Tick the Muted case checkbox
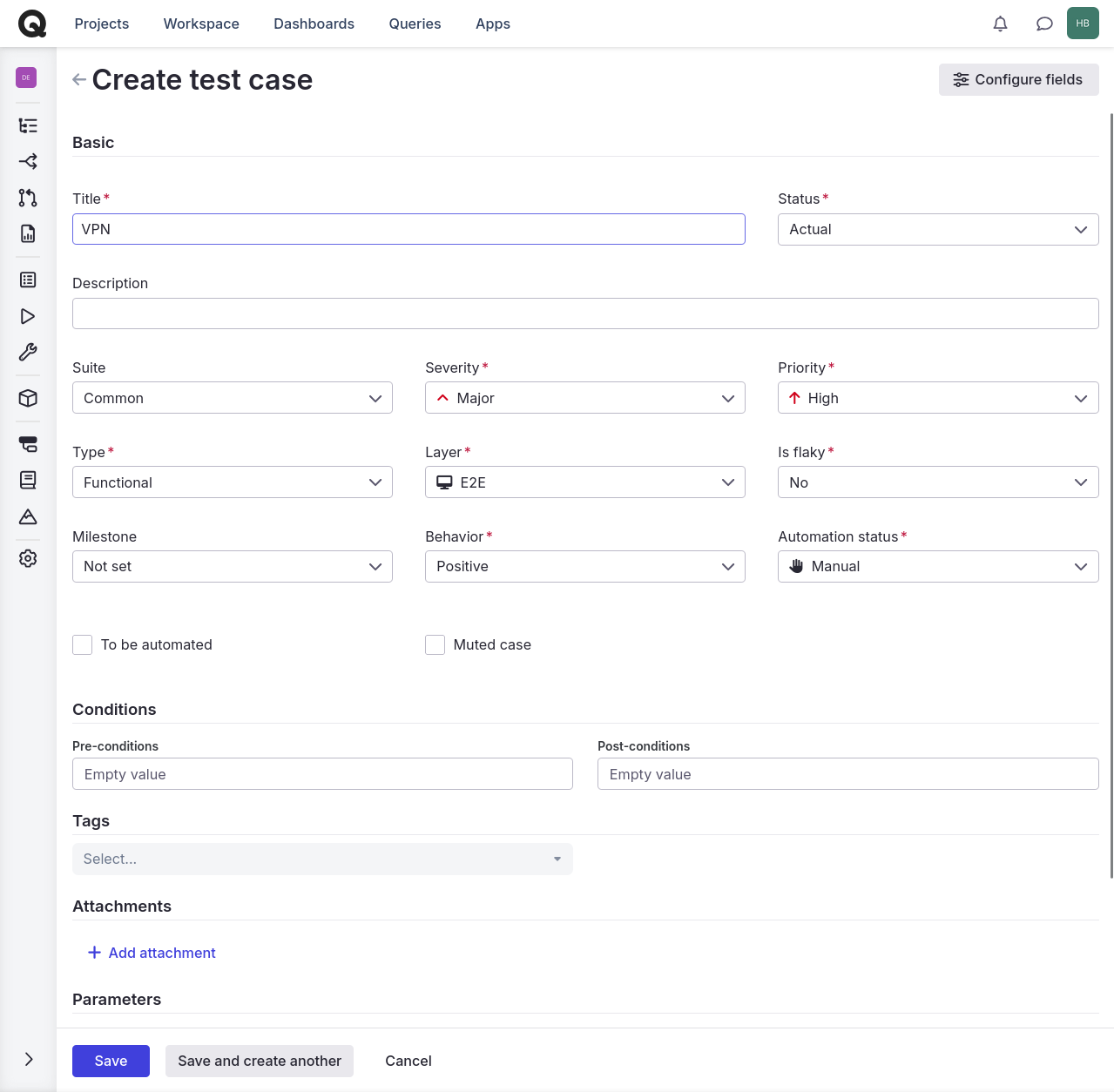 point(435,644)
